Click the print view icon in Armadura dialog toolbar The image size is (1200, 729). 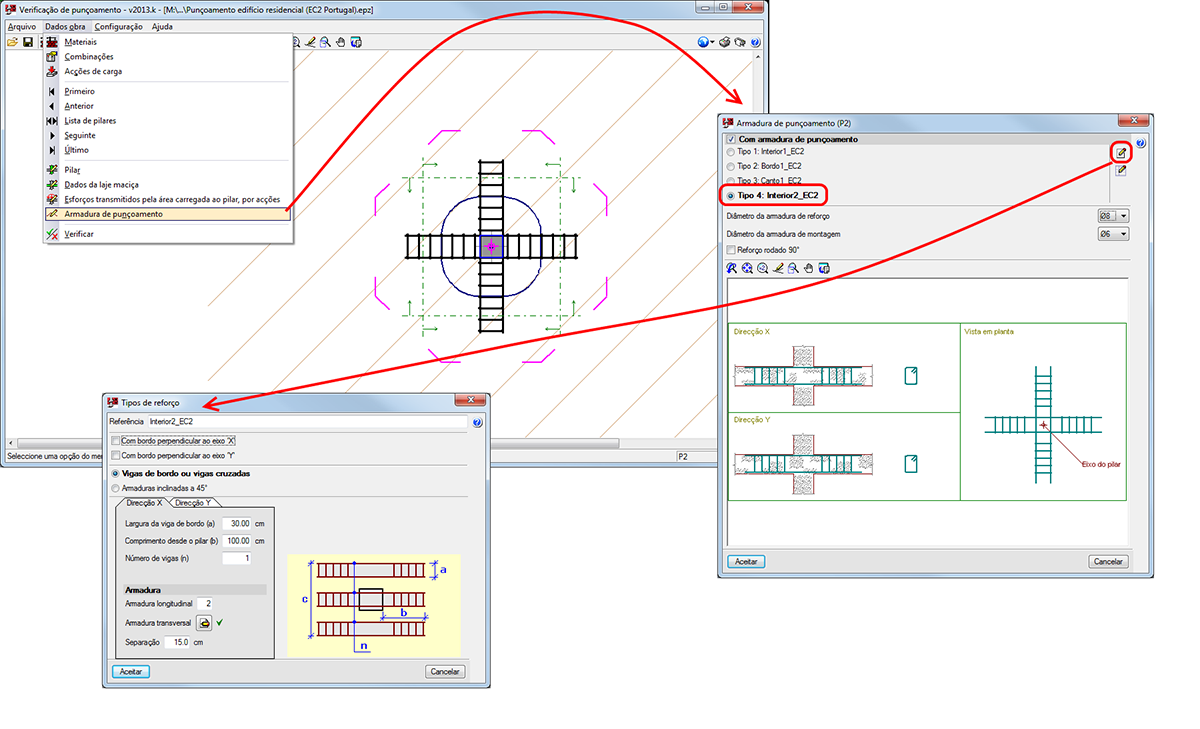click(x=824, y=268)
